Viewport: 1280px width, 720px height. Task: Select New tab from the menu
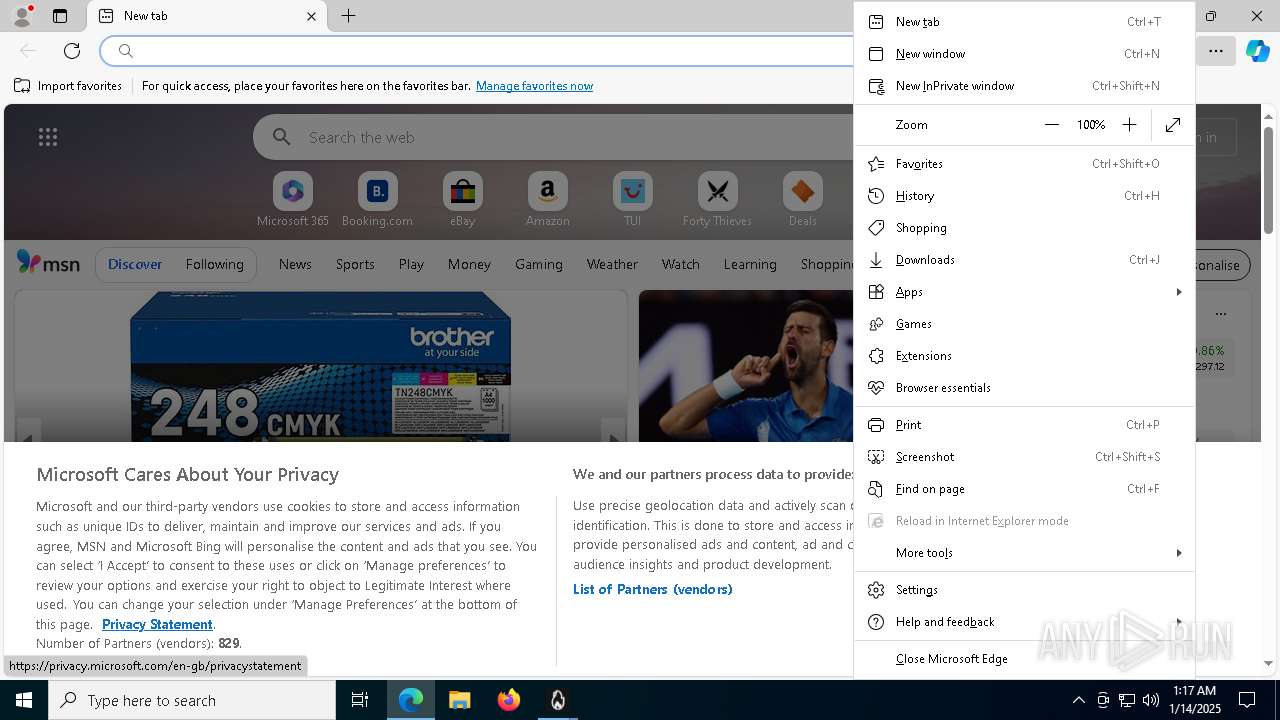point(1025,22)
